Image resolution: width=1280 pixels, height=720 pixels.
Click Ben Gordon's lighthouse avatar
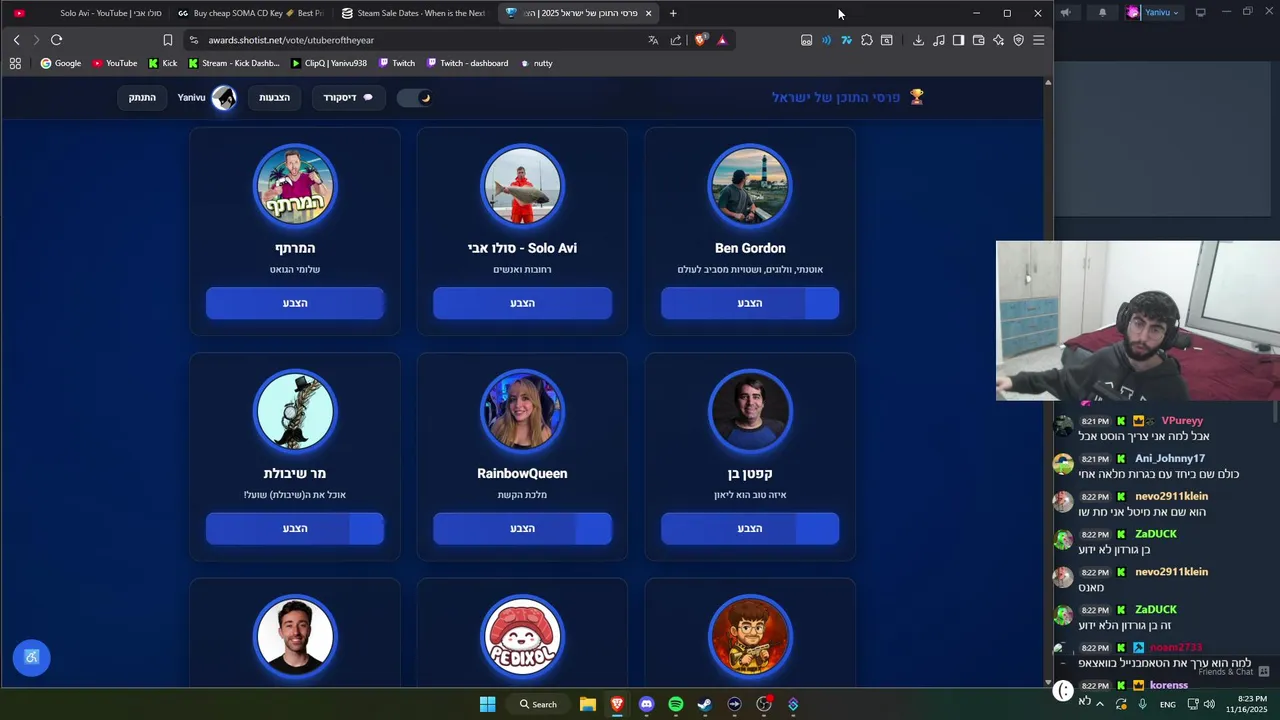point(750,186)
